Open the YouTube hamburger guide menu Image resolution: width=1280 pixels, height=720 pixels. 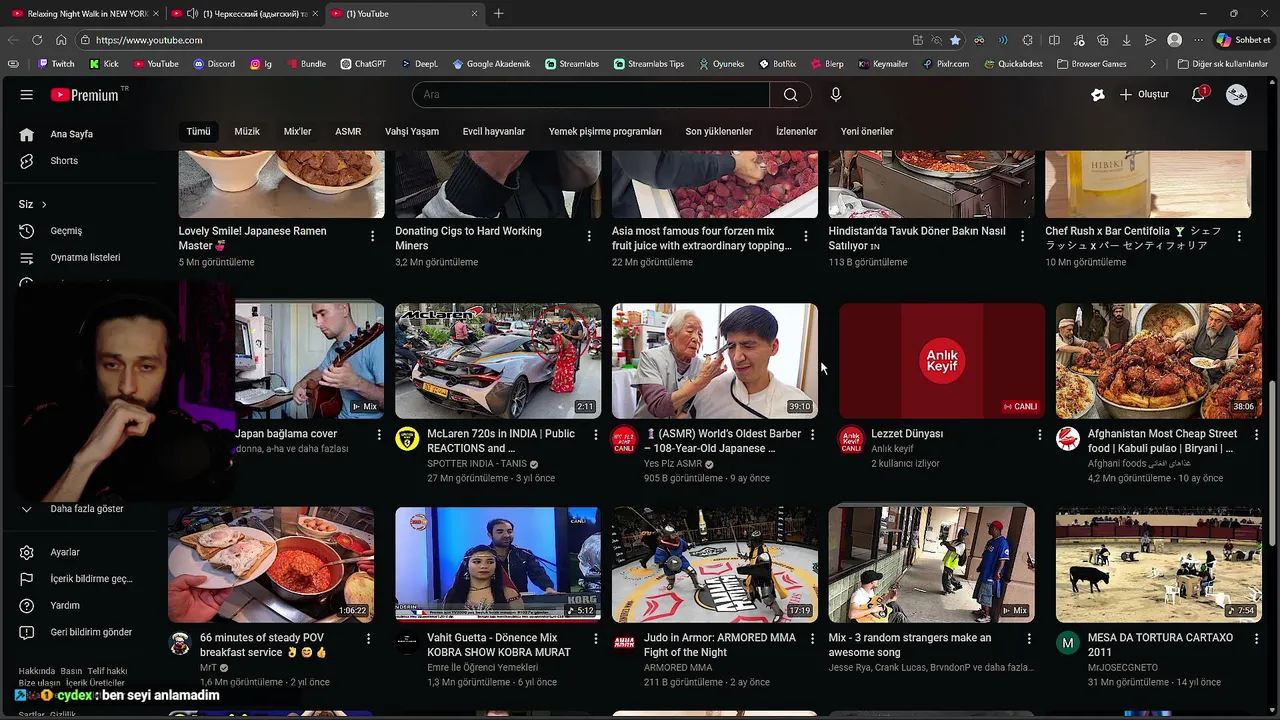click(27, 95)
